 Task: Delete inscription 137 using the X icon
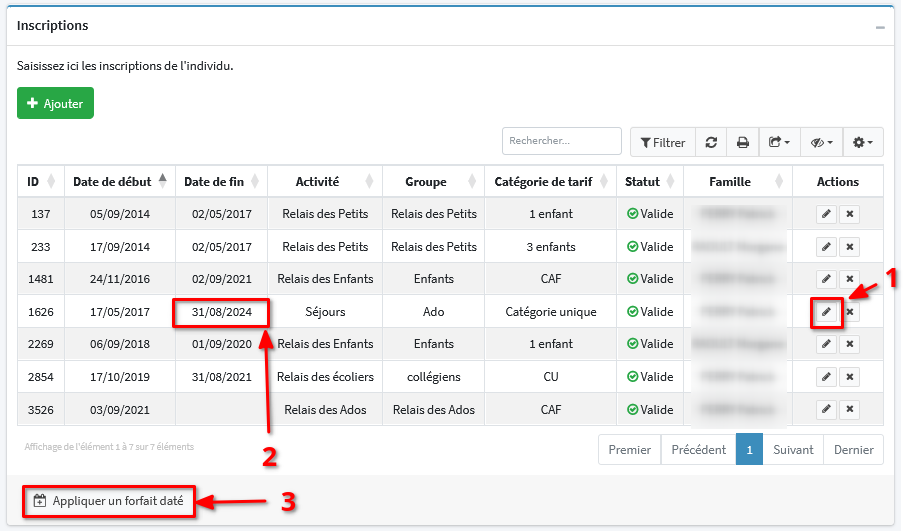849,214
